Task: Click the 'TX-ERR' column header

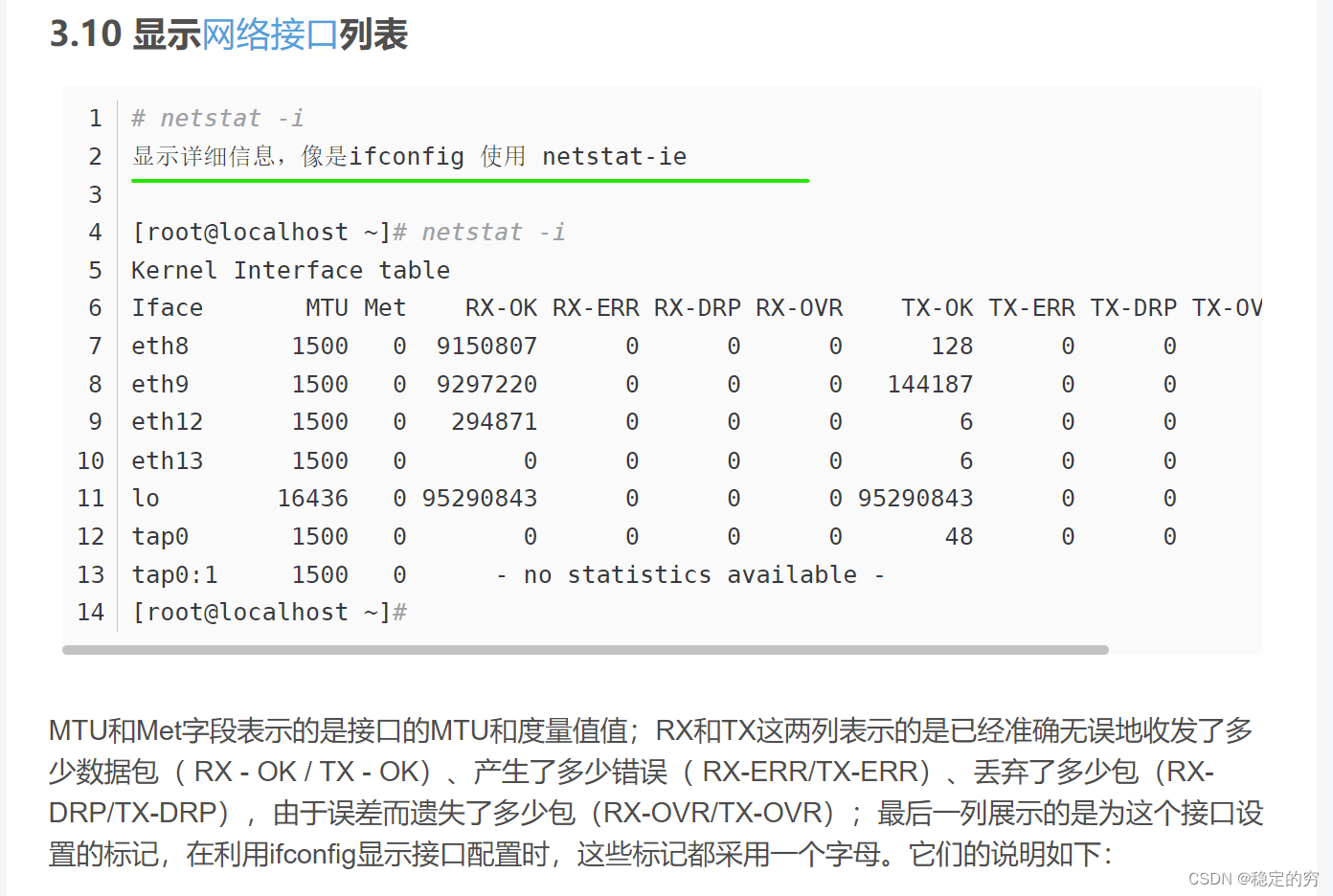Action: [x=1031, y=307]
